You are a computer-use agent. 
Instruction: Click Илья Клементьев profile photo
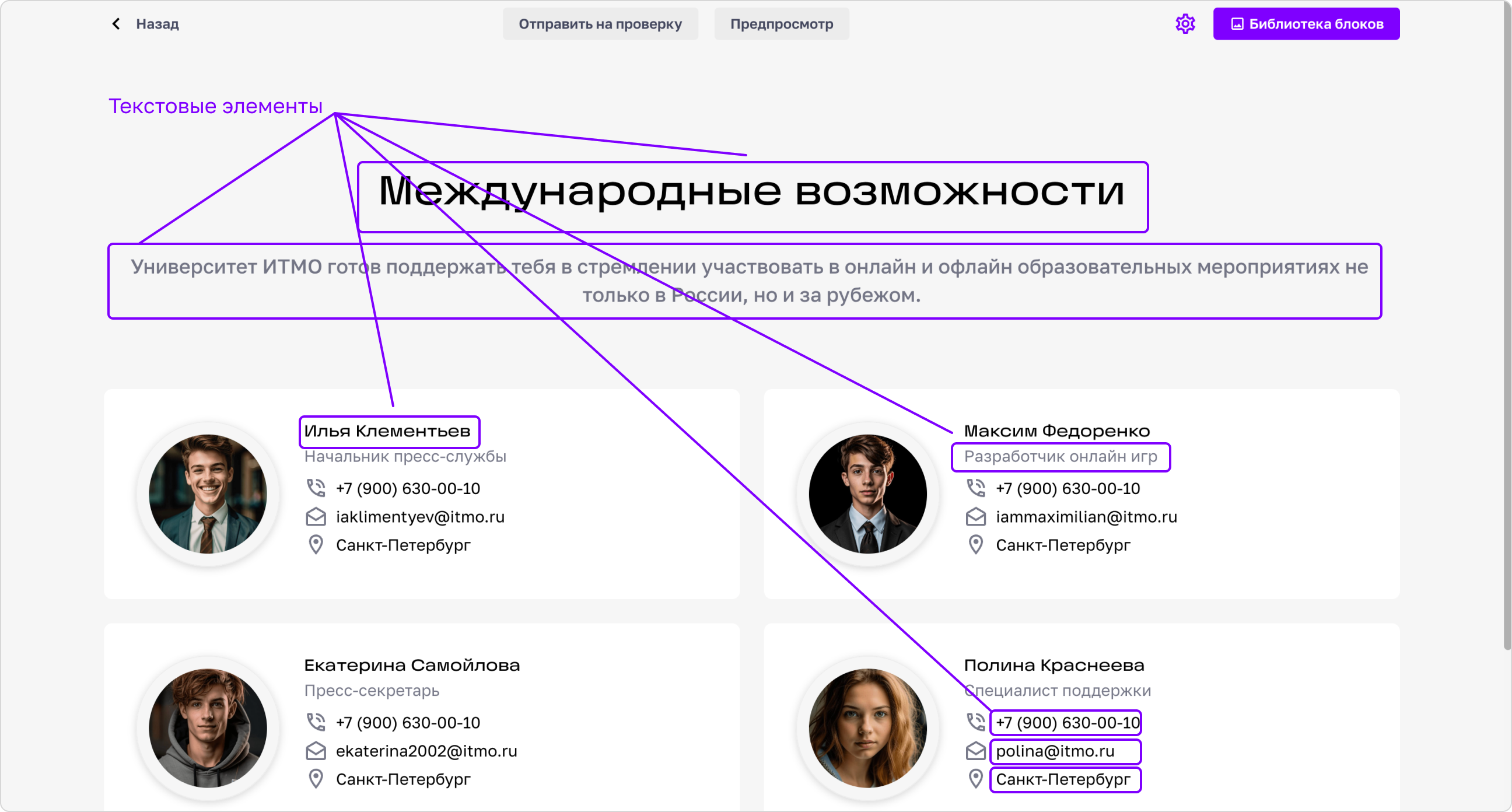(208, 493)
